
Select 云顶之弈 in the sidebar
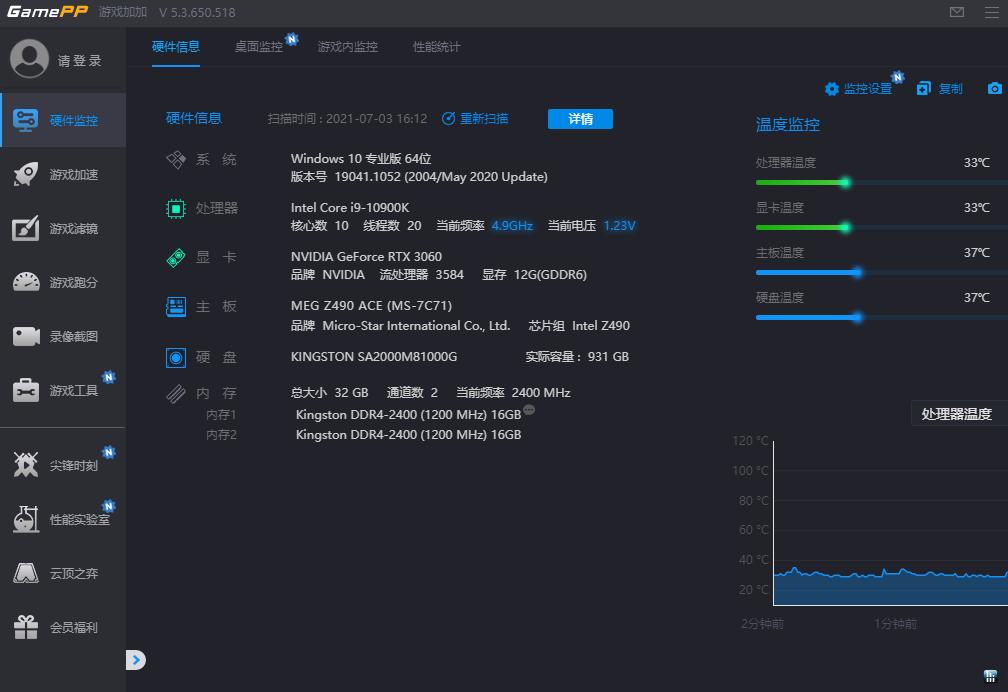coord(63,573)
